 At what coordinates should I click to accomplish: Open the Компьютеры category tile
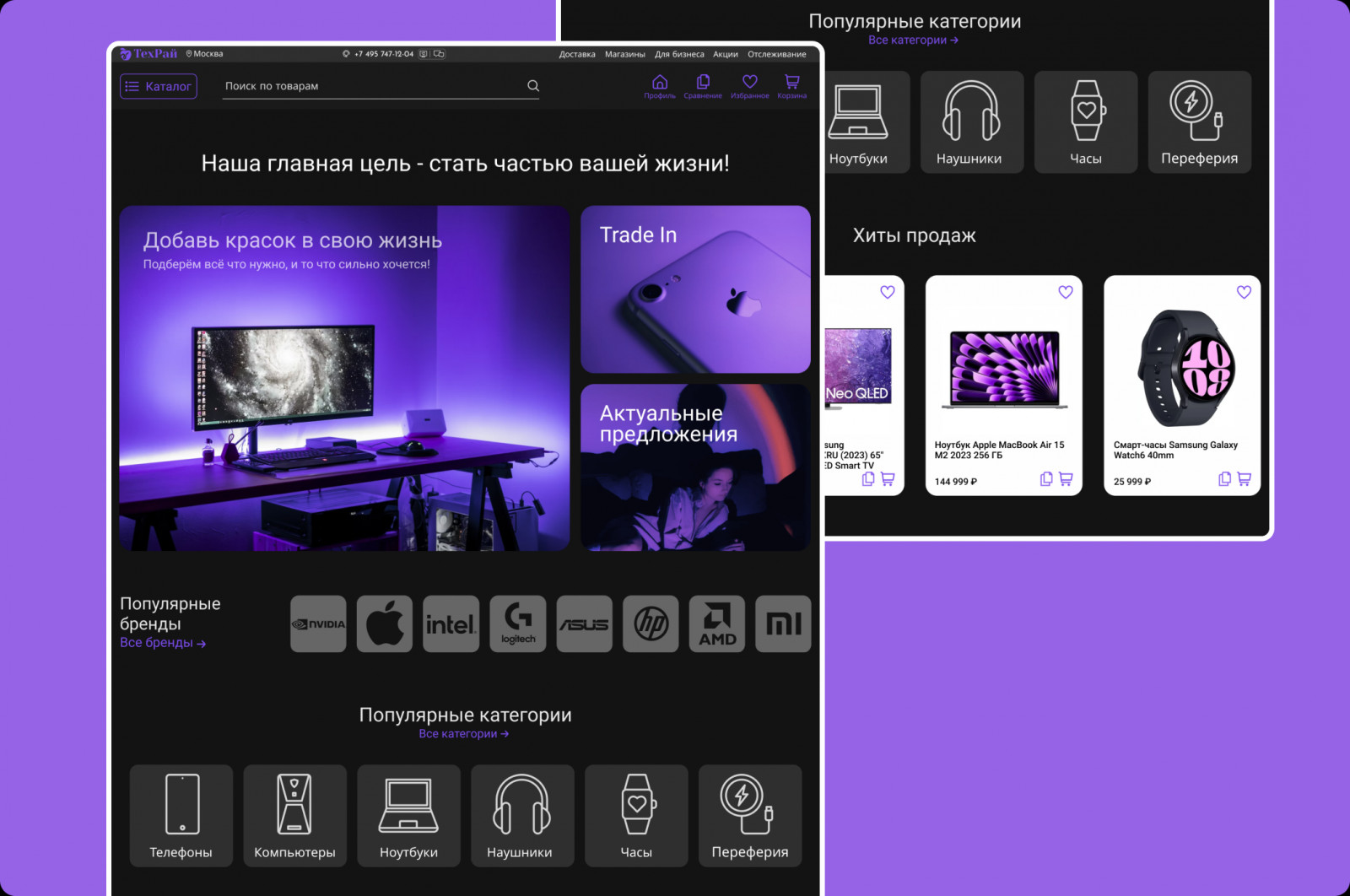click(295, 816)
